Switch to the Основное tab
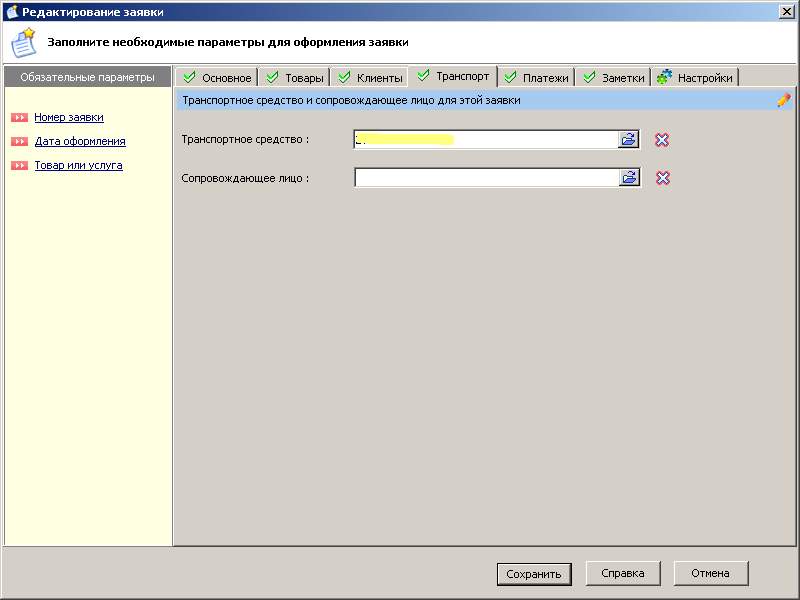 [216, 78]
